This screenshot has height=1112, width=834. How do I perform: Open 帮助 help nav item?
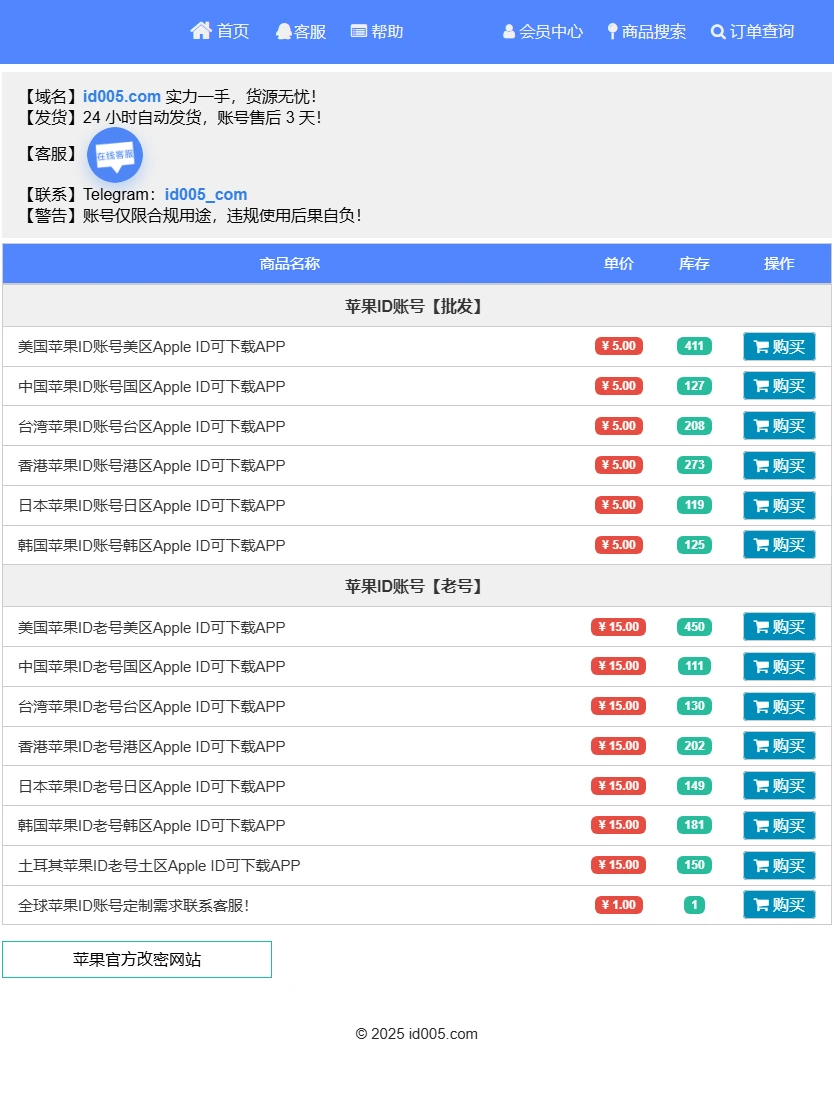[x=377, y=31]
